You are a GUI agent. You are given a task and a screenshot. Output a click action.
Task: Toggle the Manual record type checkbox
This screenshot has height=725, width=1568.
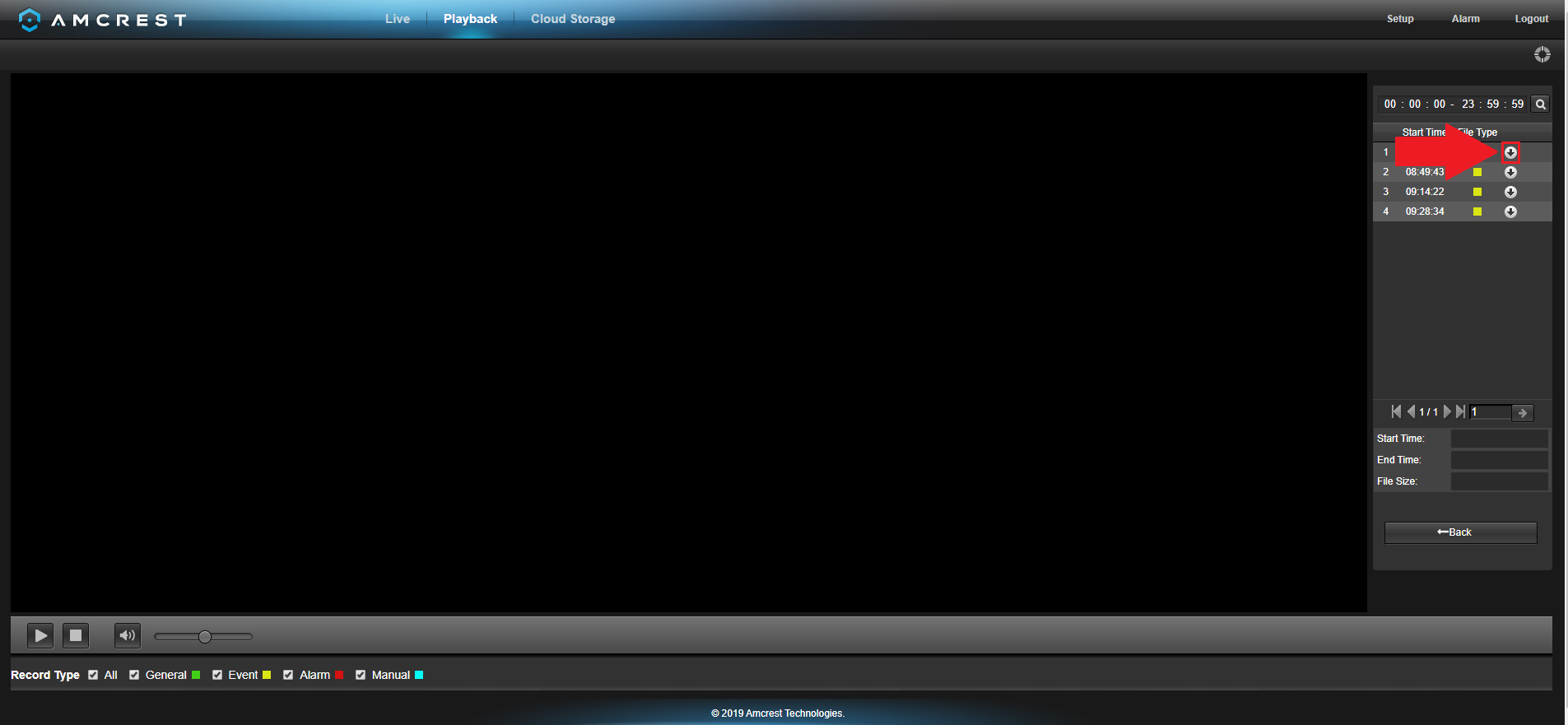point(361,675)
